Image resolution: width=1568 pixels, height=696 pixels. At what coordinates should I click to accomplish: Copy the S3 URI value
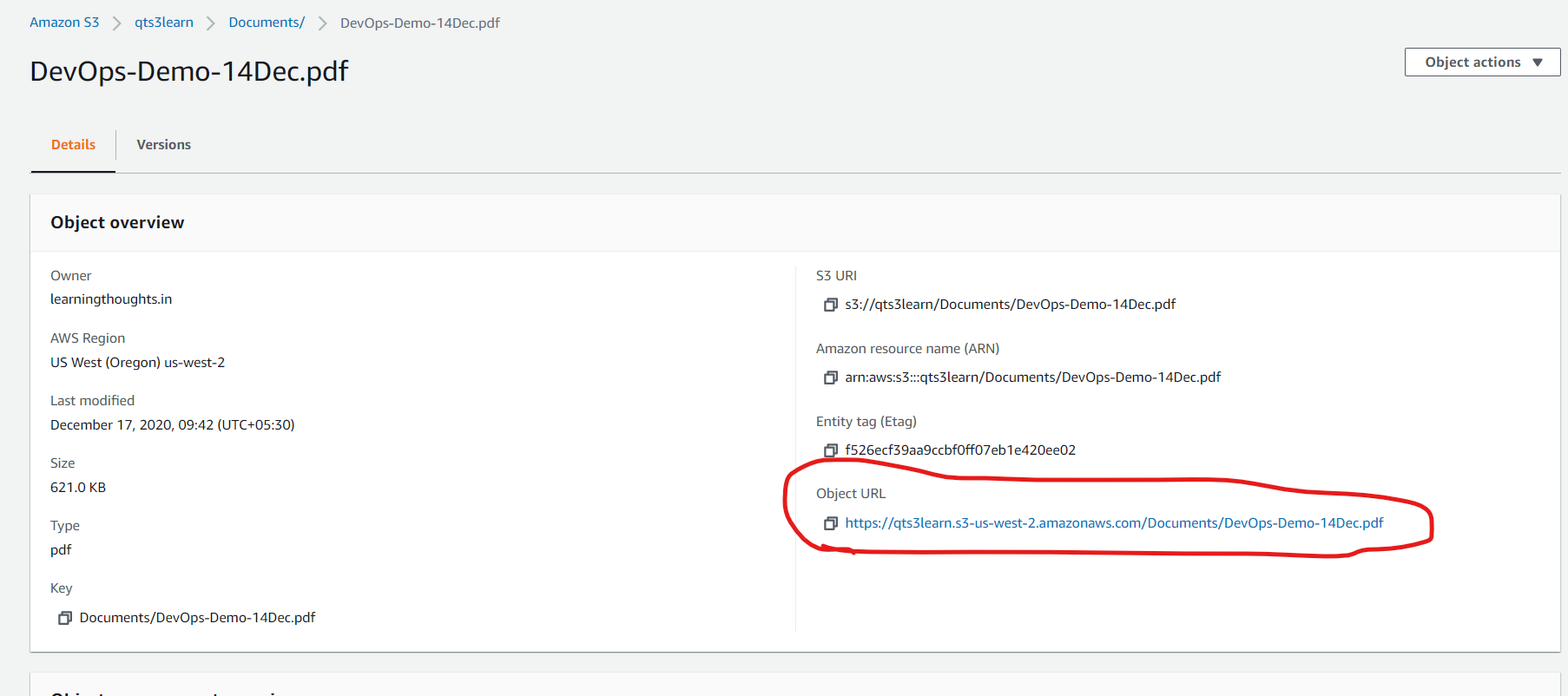point(830,305)
